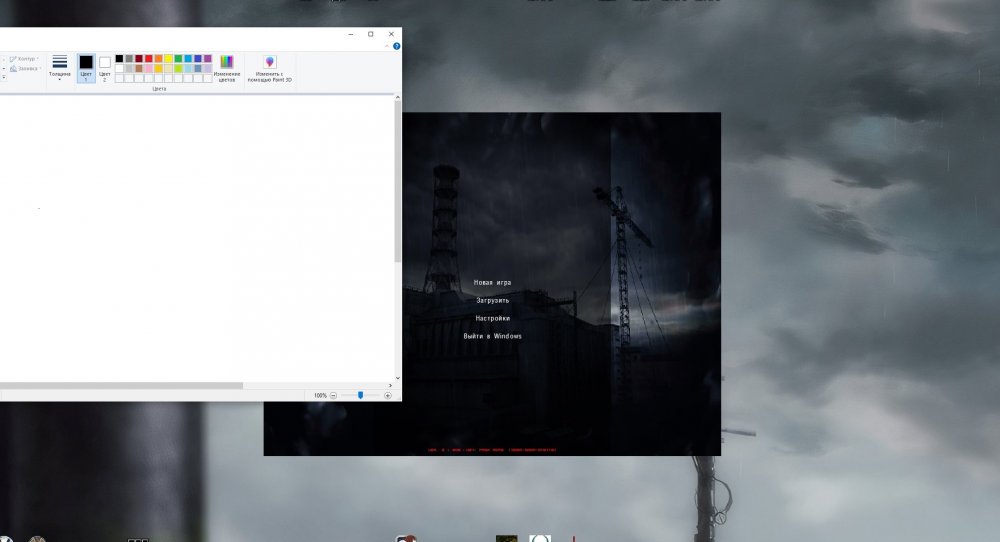Pick the pale light turquoise swatch
This screenshot has height=542, width=1000.
pyautogui.click(x=188, y=68)
